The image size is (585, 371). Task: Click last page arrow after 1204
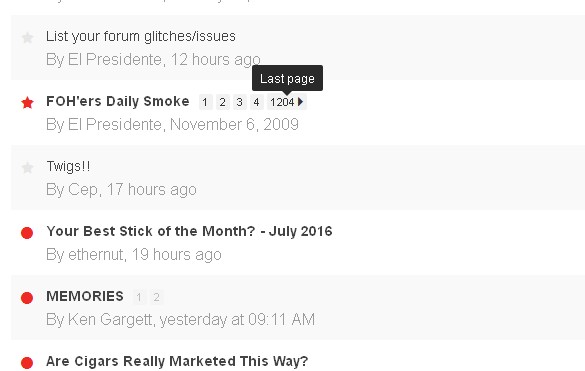coord(301,102)
